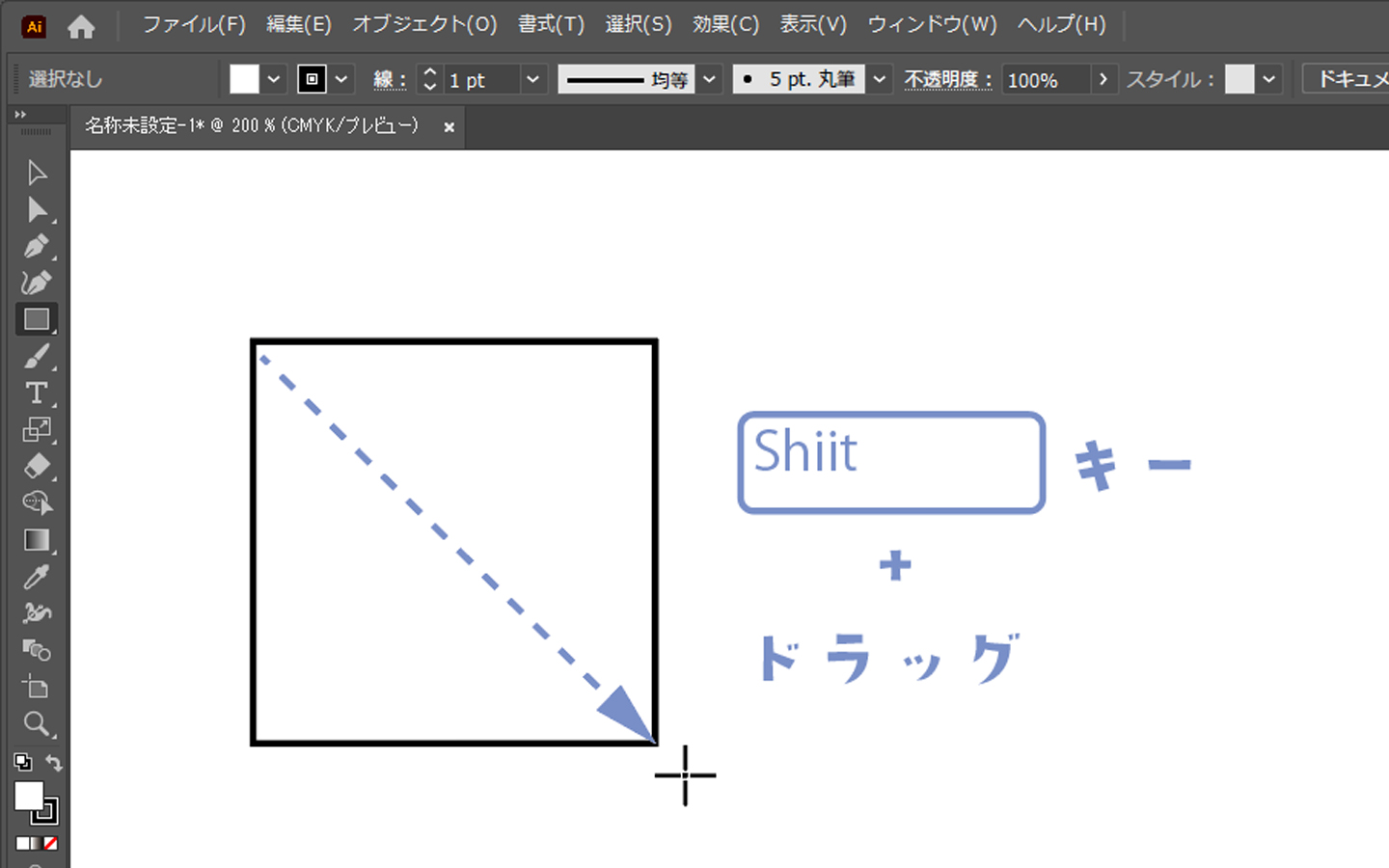The width and height of the screenshot is (1389, 868).
Task: Click the fill color swatch in control bar
Action: (244, 79)
